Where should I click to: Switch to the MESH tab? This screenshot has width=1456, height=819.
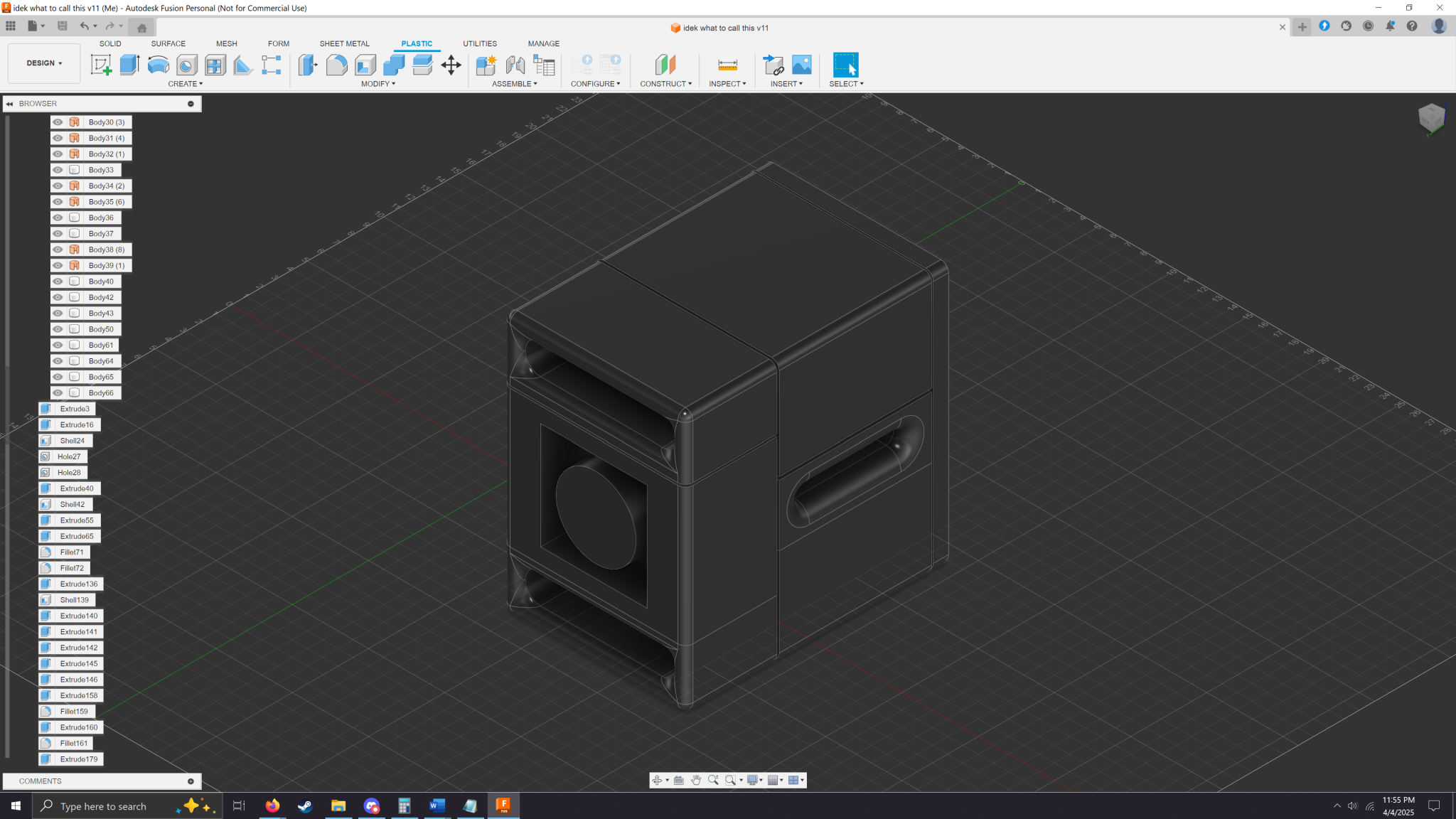(227, 43)
